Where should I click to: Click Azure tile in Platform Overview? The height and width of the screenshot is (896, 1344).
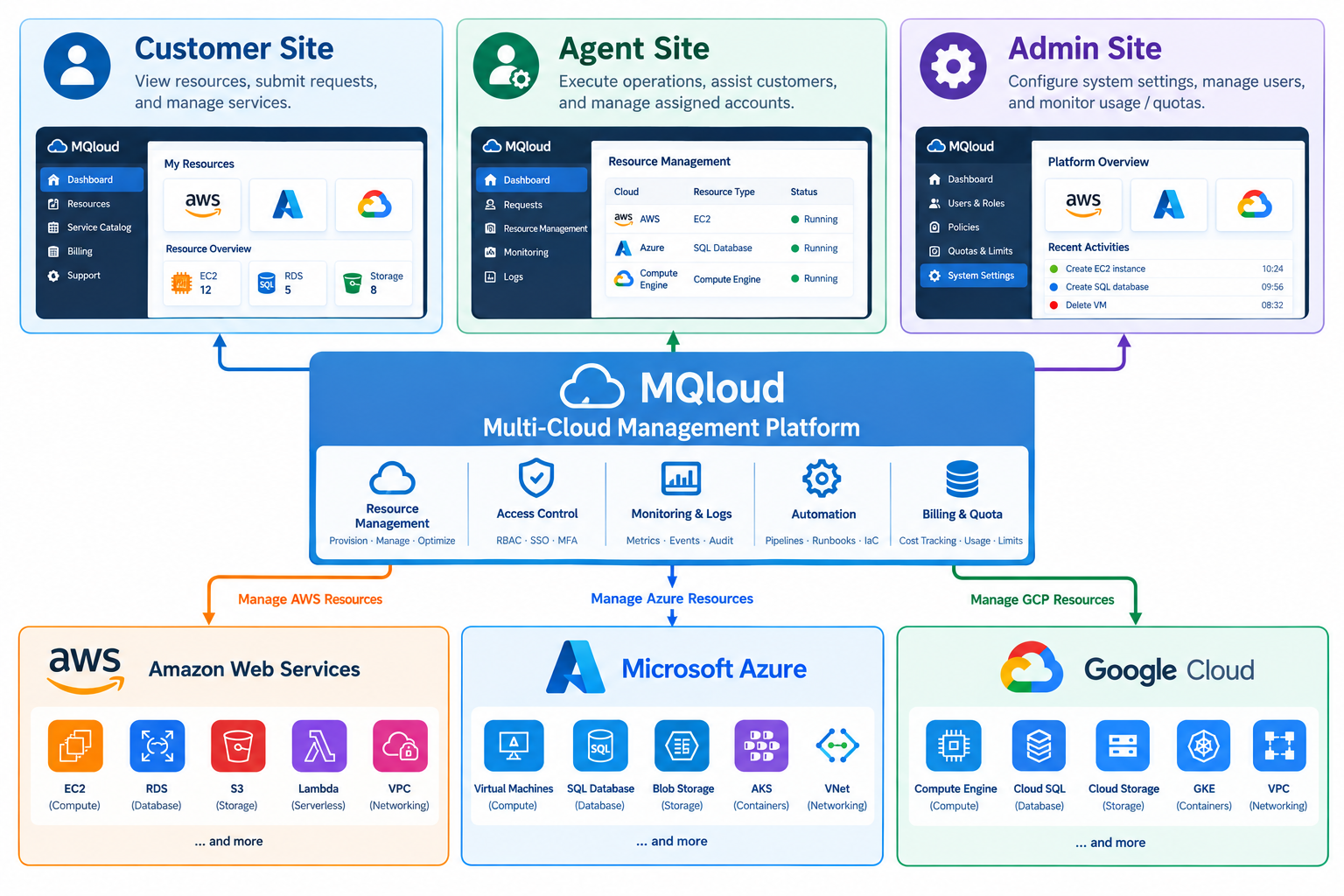1169,205
